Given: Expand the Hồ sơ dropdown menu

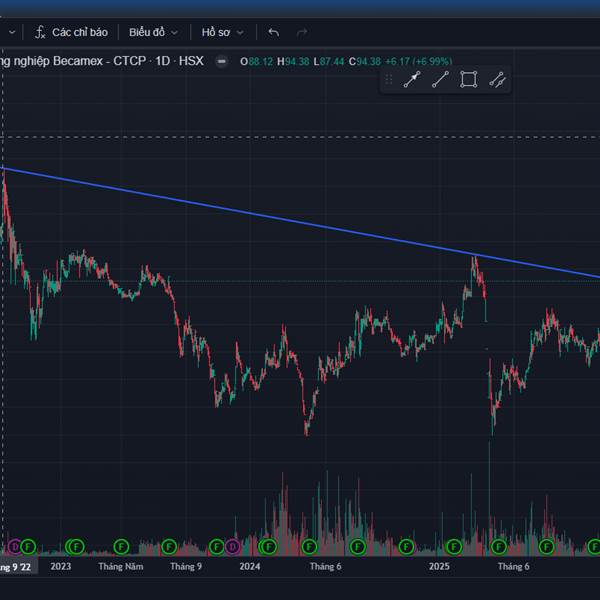Looking at the screenshot, I should tap(221, 32).
